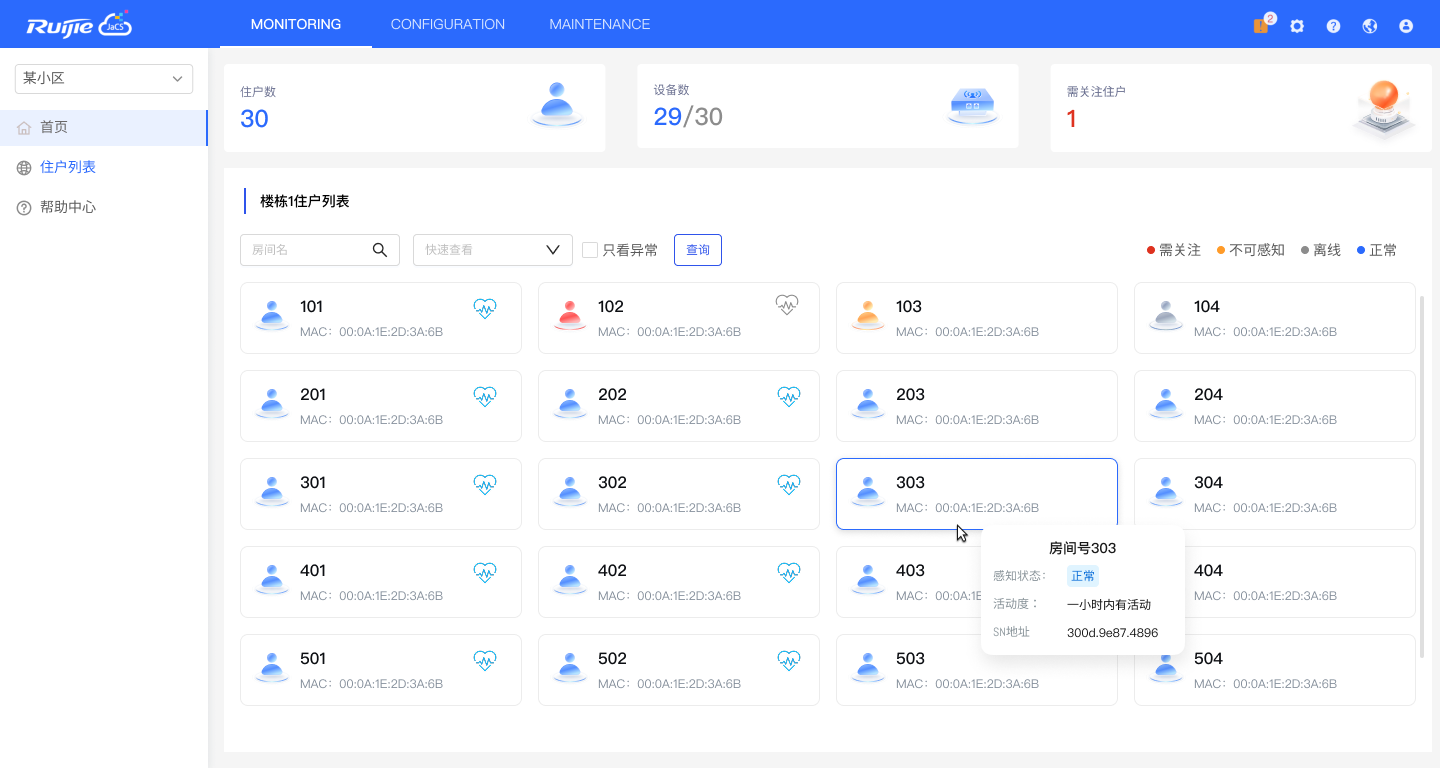
Task: Open the 快速查看 quick view dropdown
Action: coord(492,250)
